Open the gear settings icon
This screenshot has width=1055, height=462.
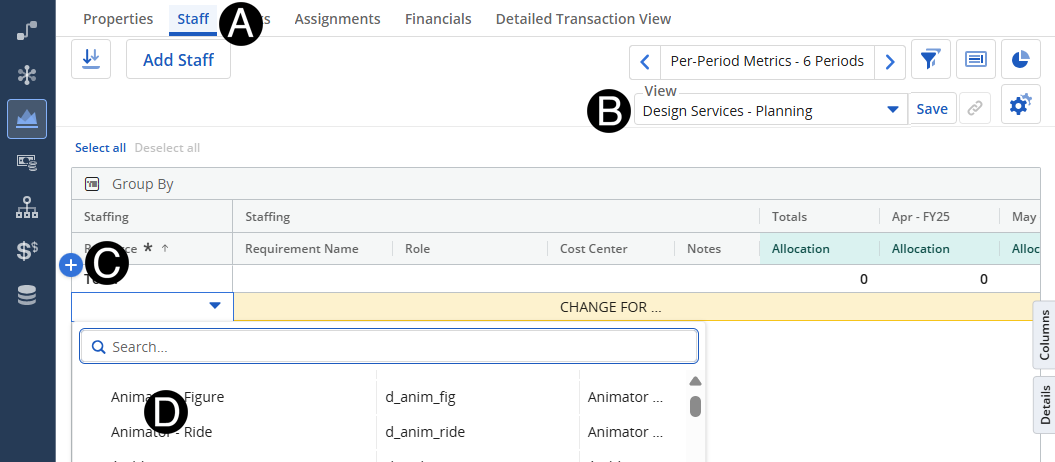coord(1020,105)
